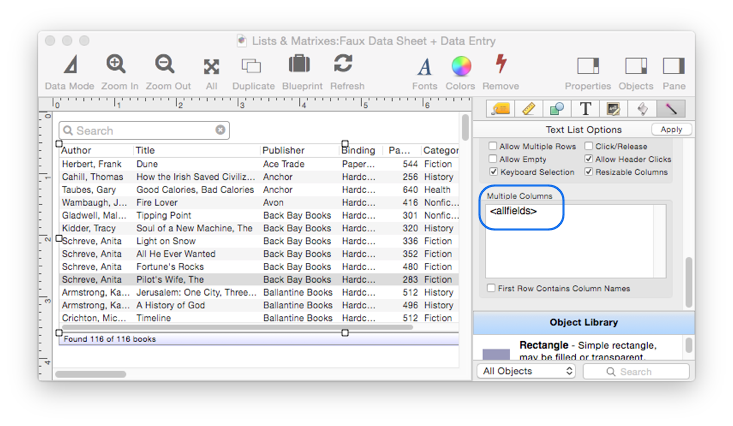Select the Light on Snow row
This screenshot has width=733, height=426.
pyautogui.click(x=259, y=241)
